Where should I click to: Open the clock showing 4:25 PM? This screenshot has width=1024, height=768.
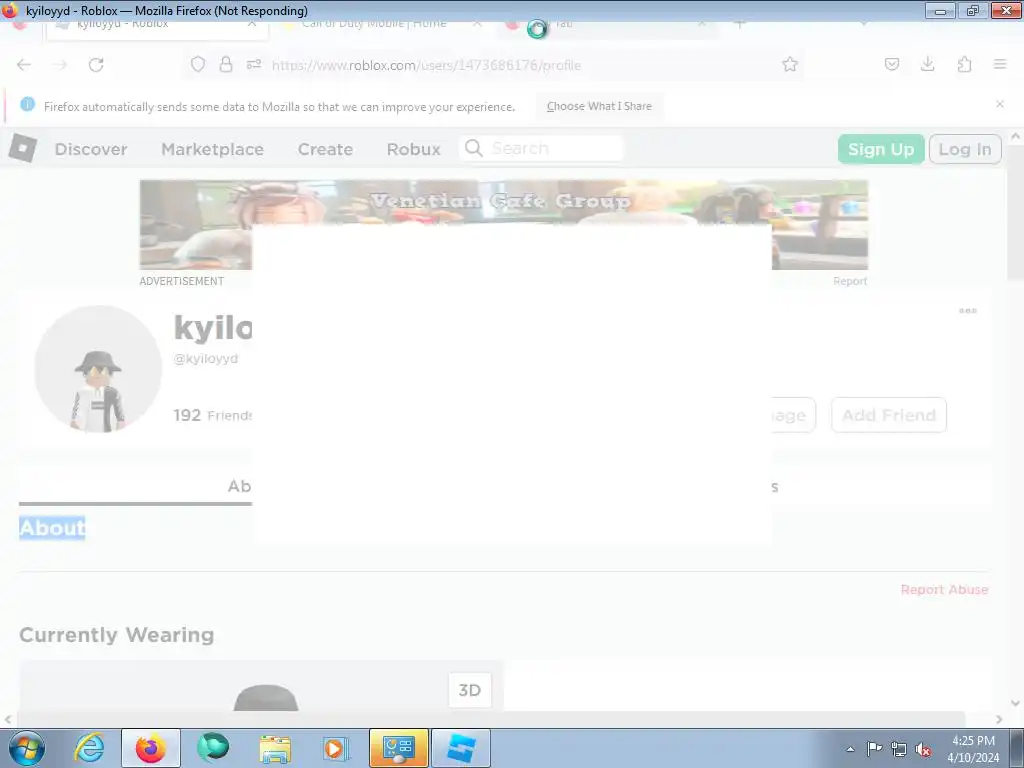pyautogui.click(x=973, y=749)
